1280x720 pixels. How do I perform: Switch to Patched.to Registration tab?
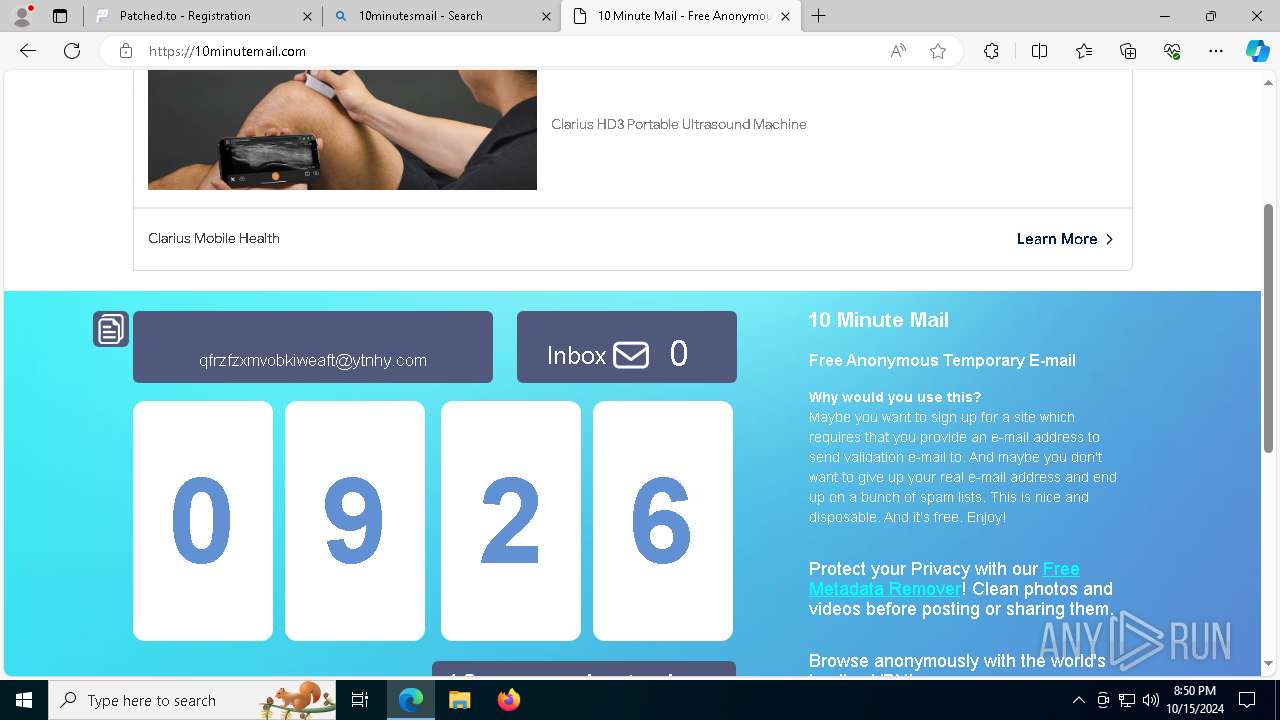point(203,16)
